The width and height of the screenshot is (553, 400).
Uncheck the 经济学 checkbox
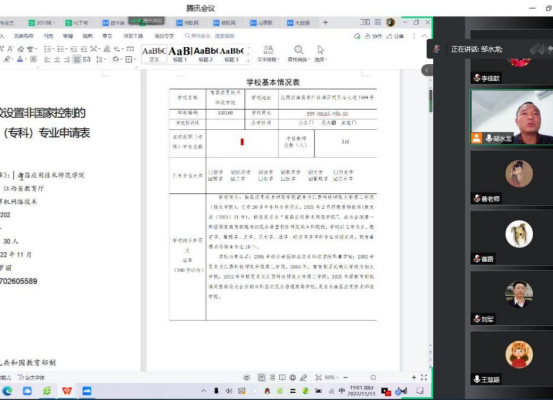coord(233,172)
